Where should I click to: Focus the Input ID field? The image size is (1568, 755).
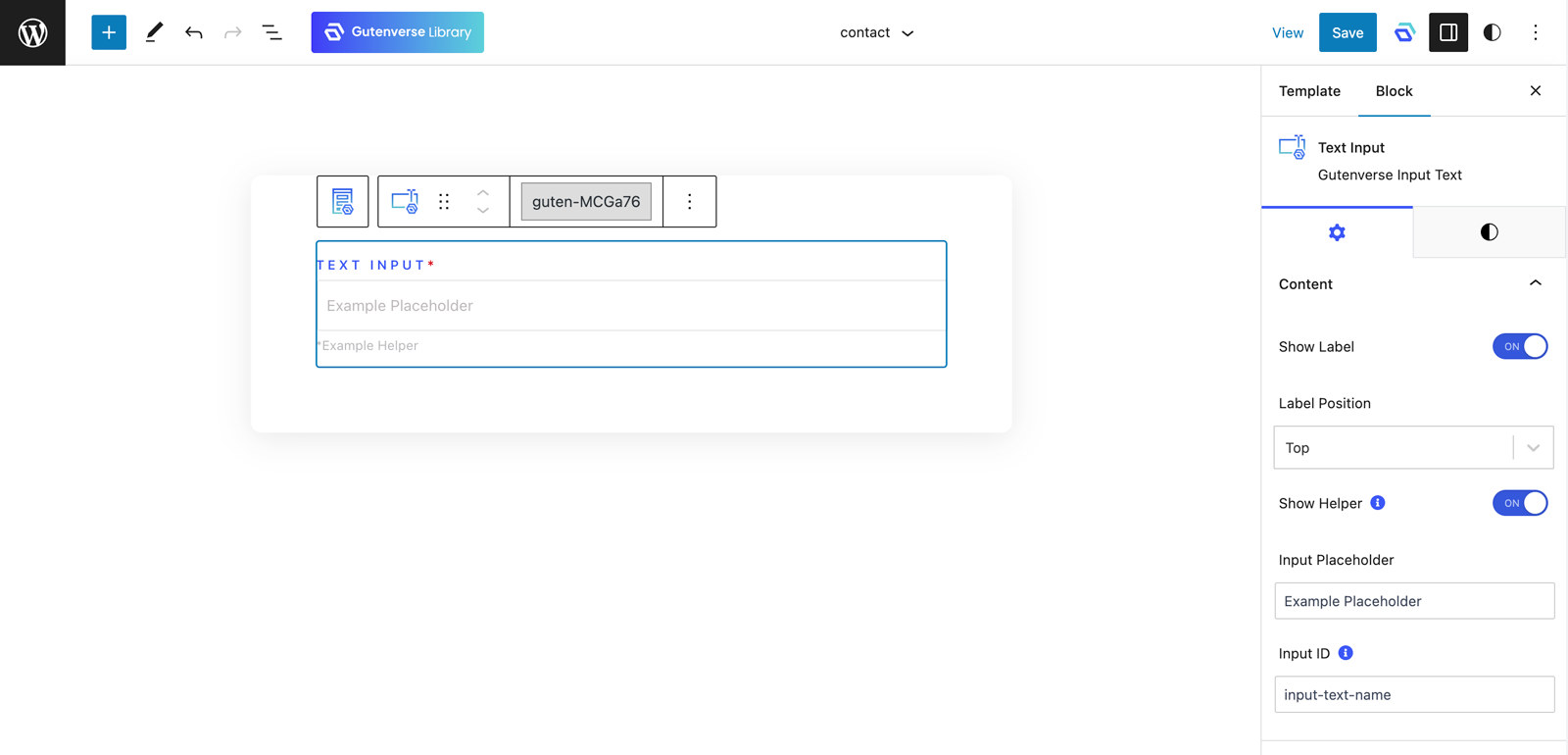point(1414,694)
